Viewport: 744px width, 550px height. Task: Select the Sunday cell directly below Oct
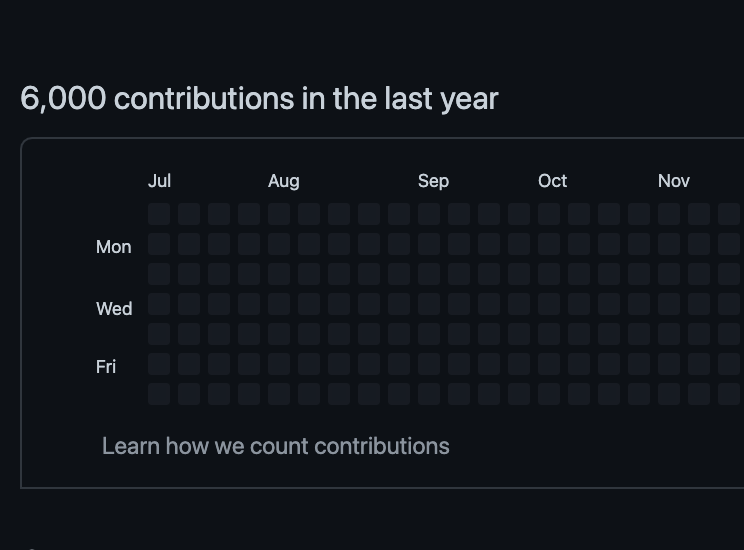coord(549,214)
